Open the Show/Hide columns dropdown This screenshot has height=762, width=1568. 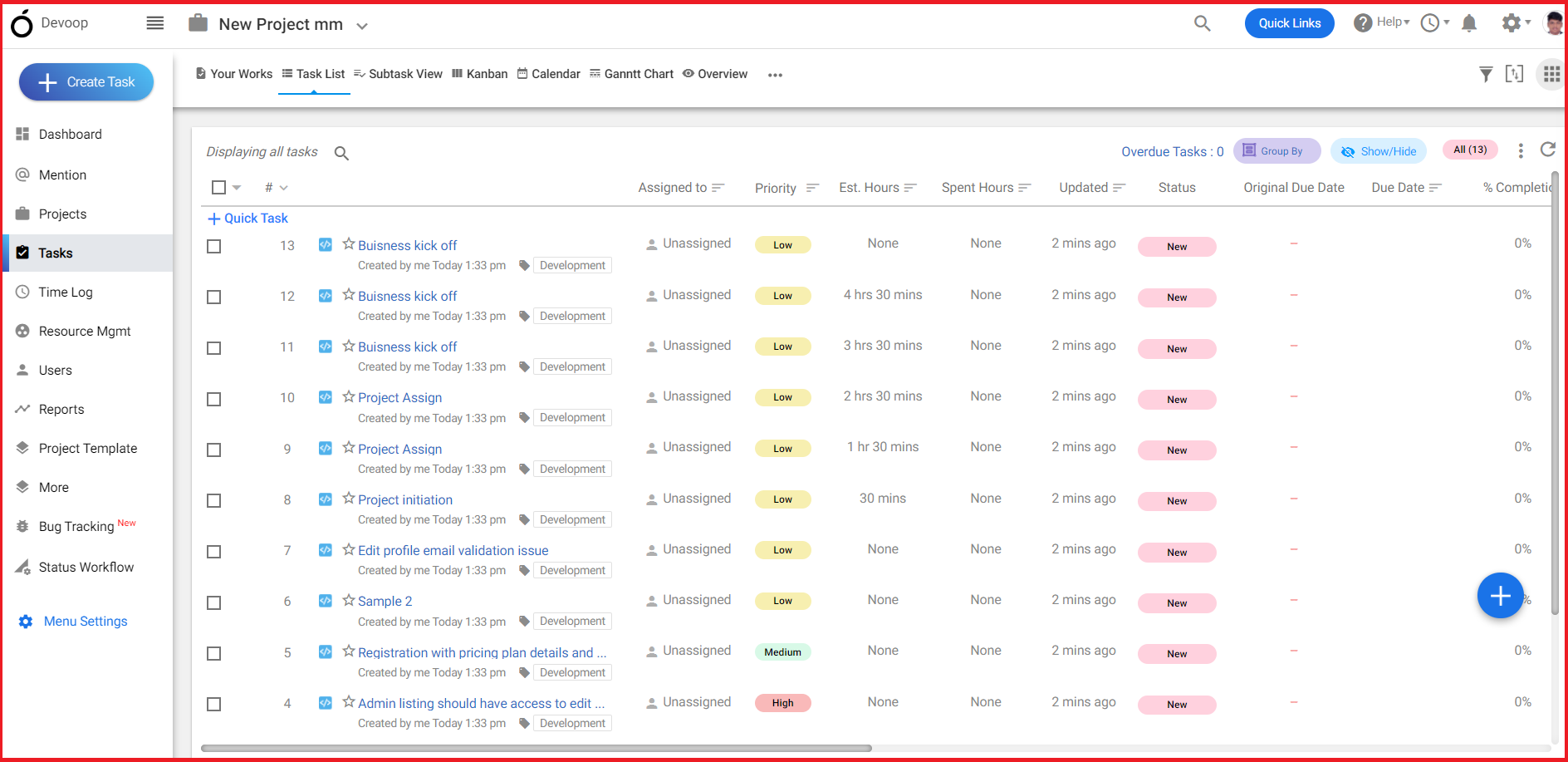pyautogui.click(x=1379, y=151)
